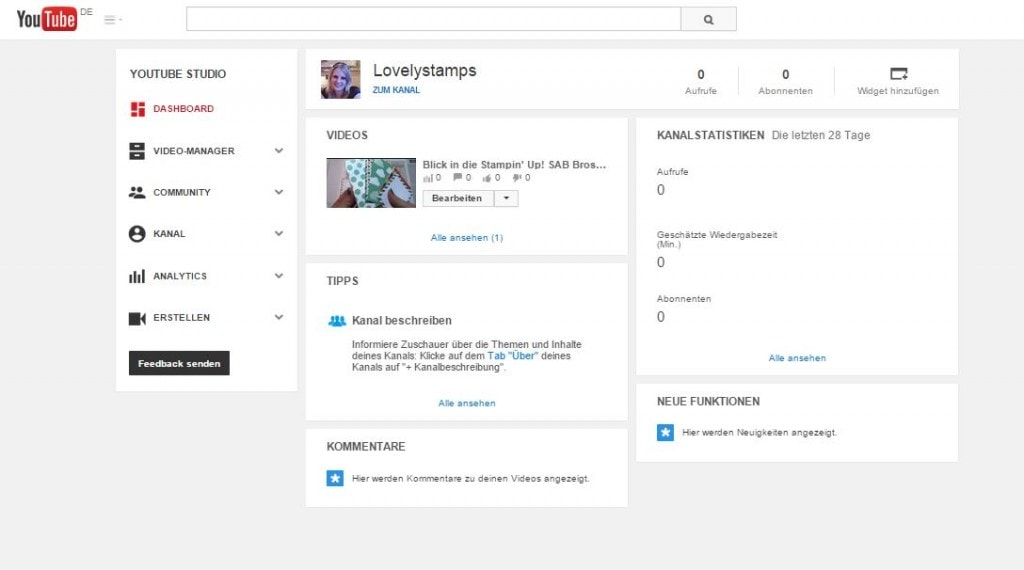This screenshot has height=570, width=1024.
Task: Expand the Video-Manager chevron
Action: pos(279,151)
